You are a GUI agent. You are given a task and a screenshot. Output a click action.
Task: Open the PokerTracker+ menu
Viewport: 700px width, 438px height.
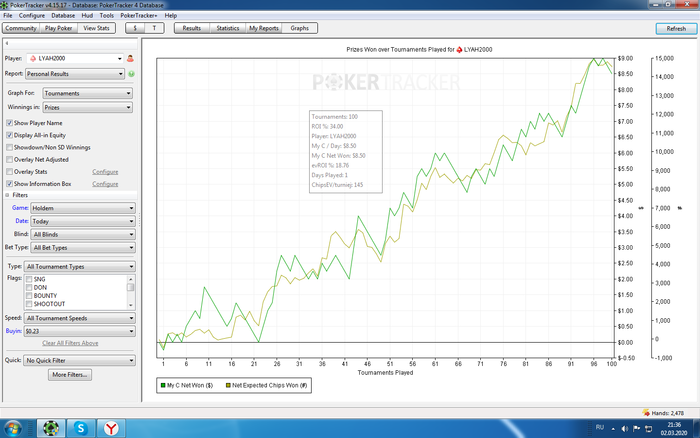point(138,15)
